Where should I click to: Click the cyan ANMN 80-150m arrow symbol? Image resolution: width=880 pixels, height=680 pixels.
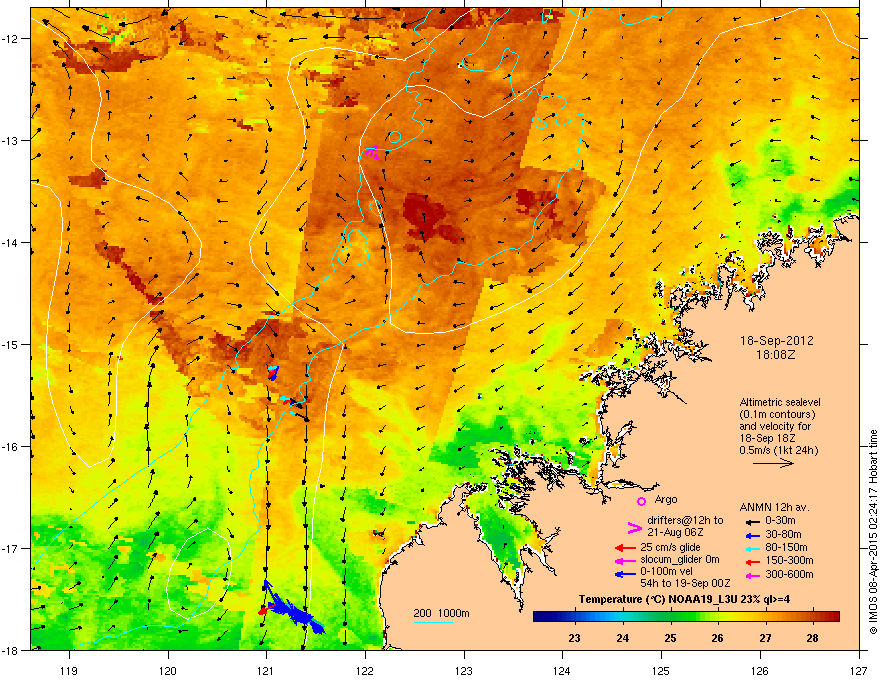pyautogui.click(x=751, y=548)
